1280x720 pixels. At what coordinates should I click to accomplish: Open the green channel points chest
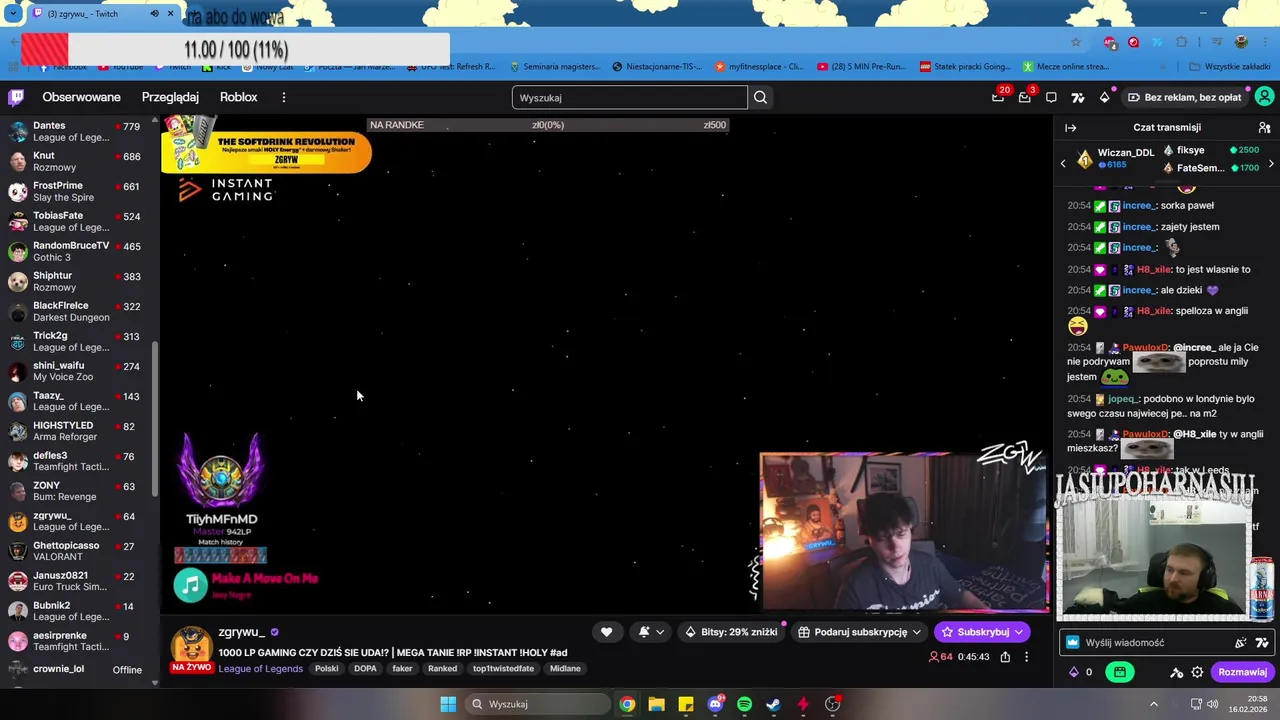pos(1120,672)
